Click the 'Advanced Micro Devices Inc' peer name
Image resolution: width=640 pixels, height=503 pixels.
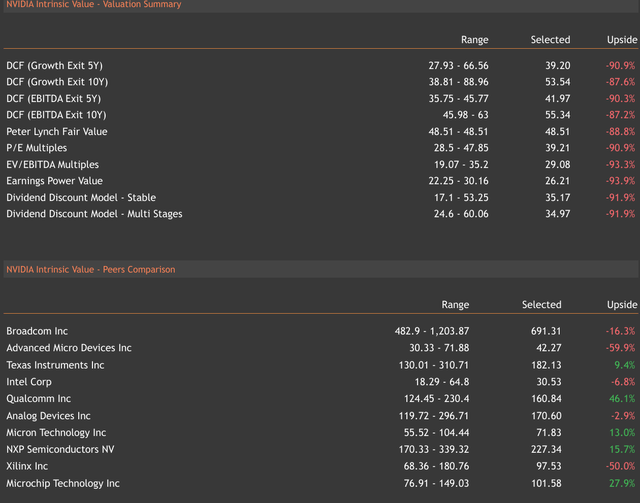(69, 348)
